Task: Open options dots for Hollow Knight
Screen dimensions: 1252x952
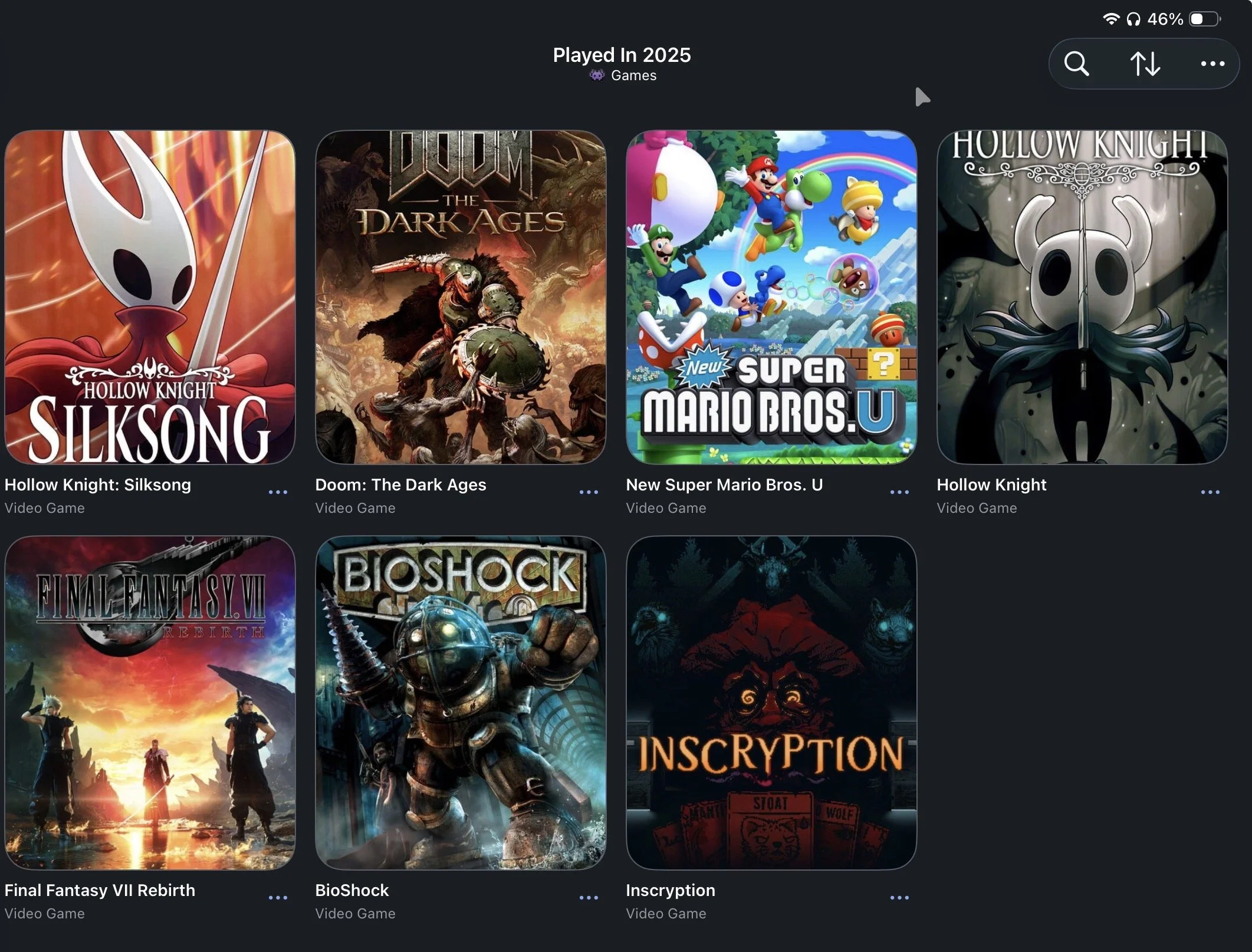Action: tap(1210, 492)
